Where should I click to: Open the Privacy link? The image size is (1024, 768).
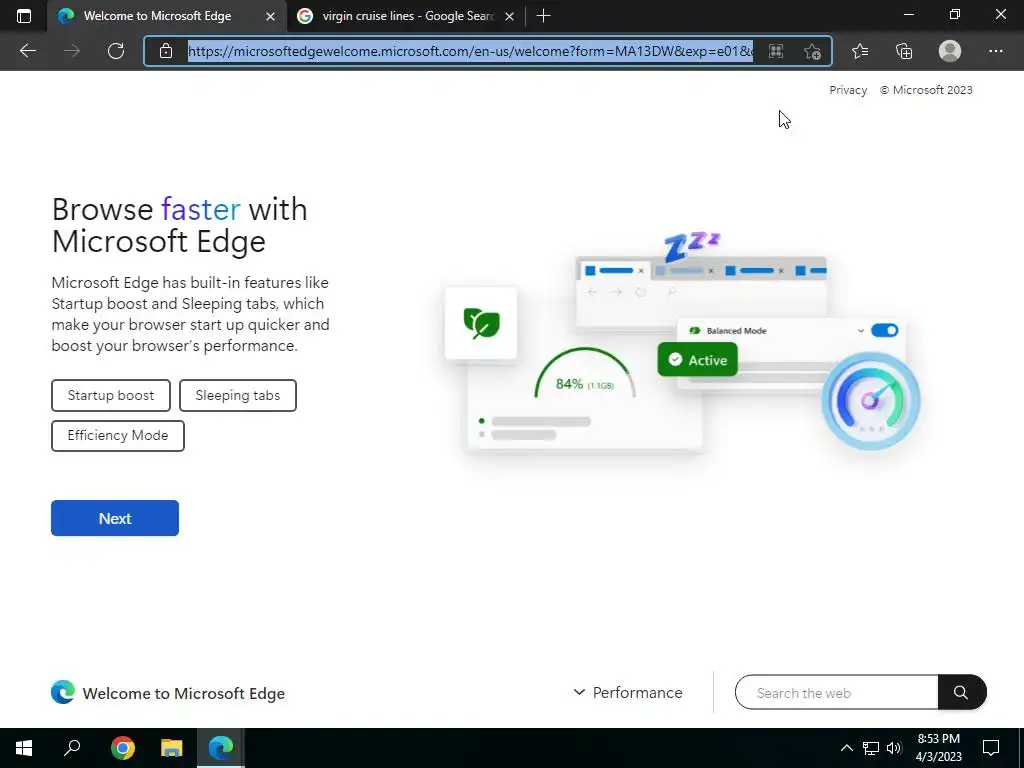(848, 90)
